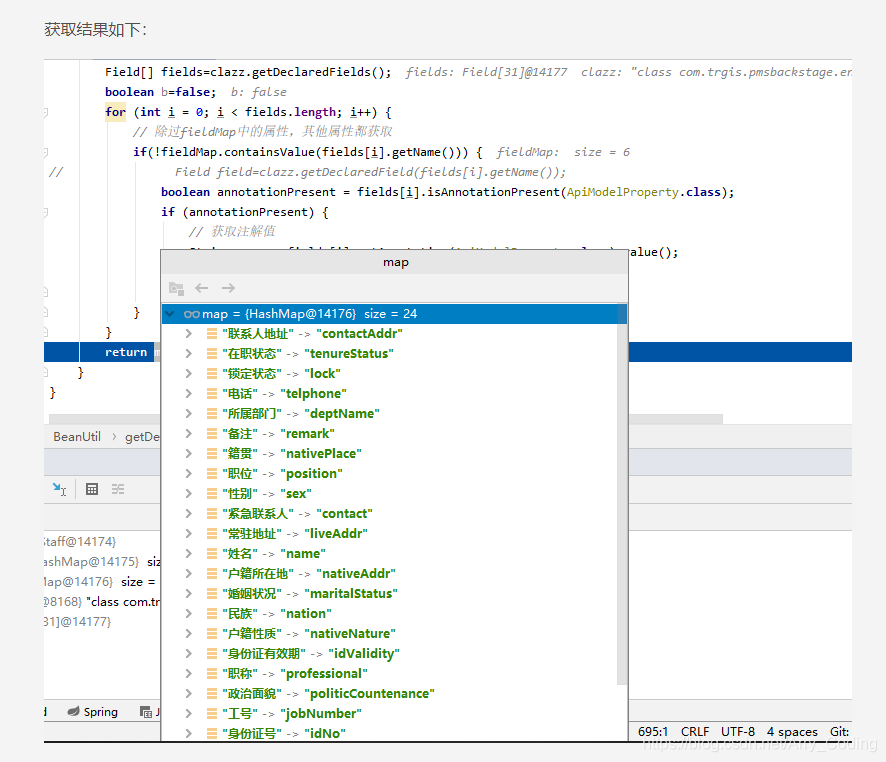Select the "nation" value text
The image size is (886, 762).
[x=306, y=613]
